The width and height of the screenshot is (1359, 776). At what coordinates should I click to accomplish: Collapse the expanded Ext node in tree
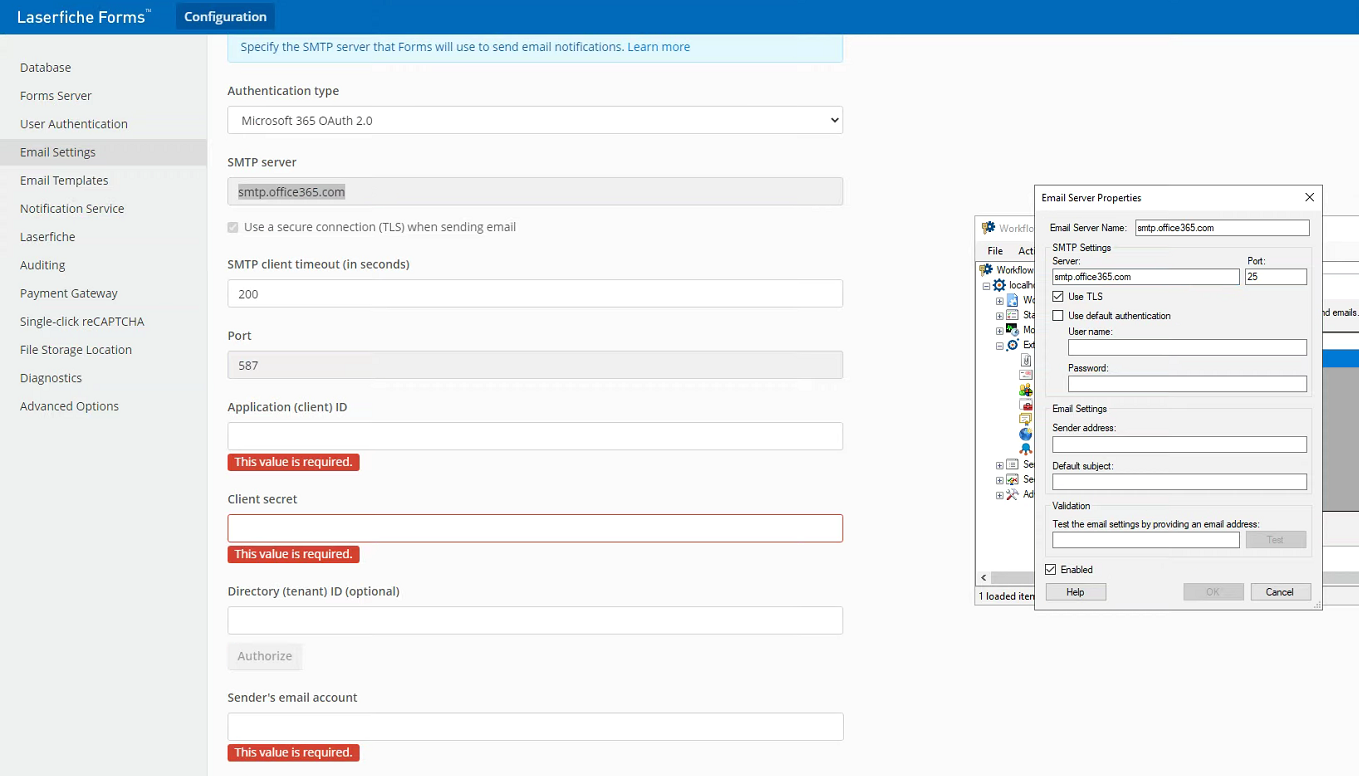point(999,346)
